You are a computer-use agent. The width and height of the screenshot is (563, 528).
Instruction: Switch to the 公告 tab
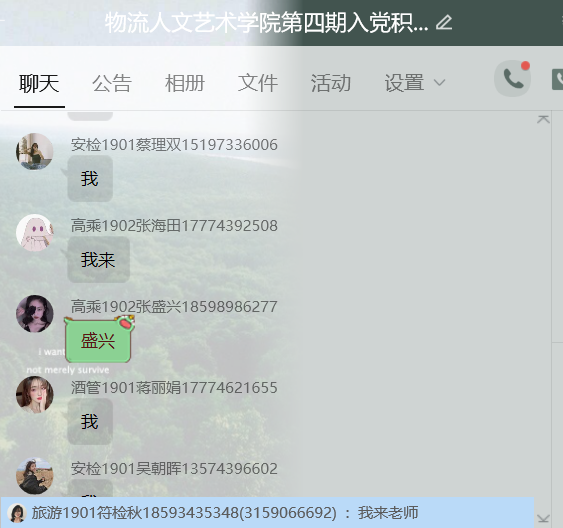[x=112, y=83]
